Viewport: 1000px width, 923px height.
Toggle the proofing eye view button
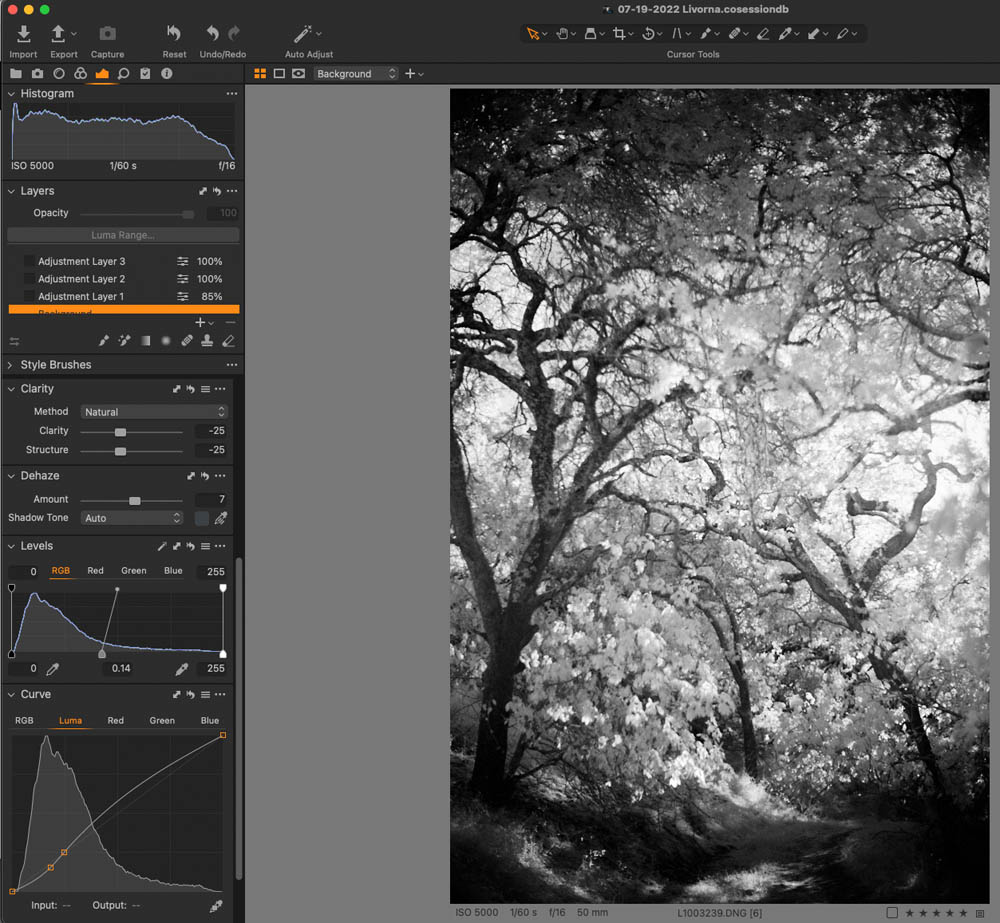(298, 73)
